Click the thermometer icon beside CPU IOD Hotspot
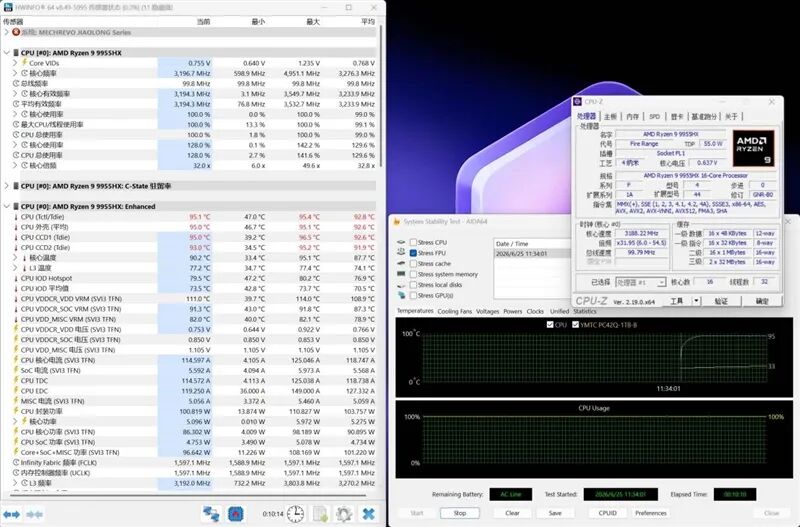The height and width of the screenshot is (527, 800). coord(16,278)
